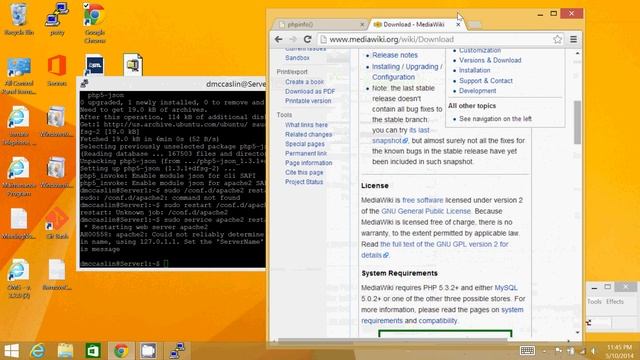Open the putty desktop shortcut
640x360 pixels.
[57, 19]
